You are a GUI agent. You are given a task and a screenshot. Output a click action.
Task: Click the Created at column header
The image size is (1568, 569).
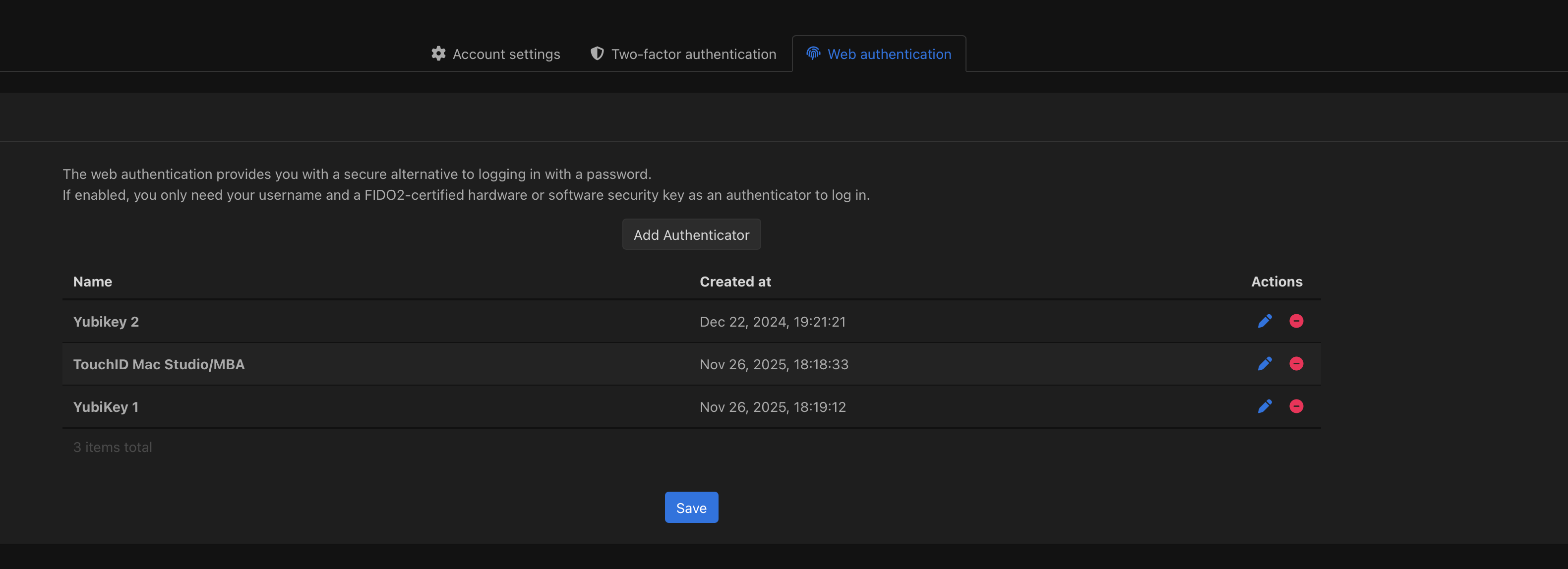pos(735,282)
